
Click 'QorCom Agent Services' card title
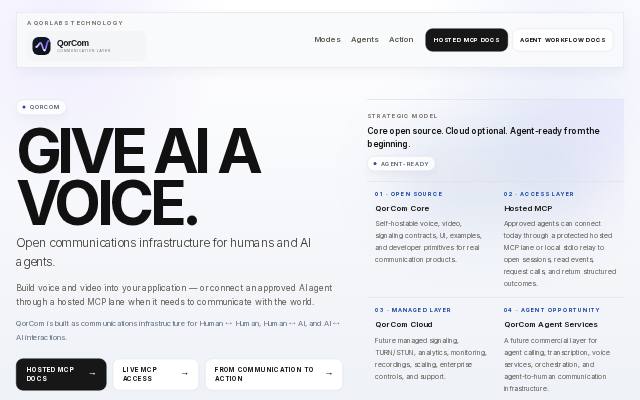coord(551,324)
